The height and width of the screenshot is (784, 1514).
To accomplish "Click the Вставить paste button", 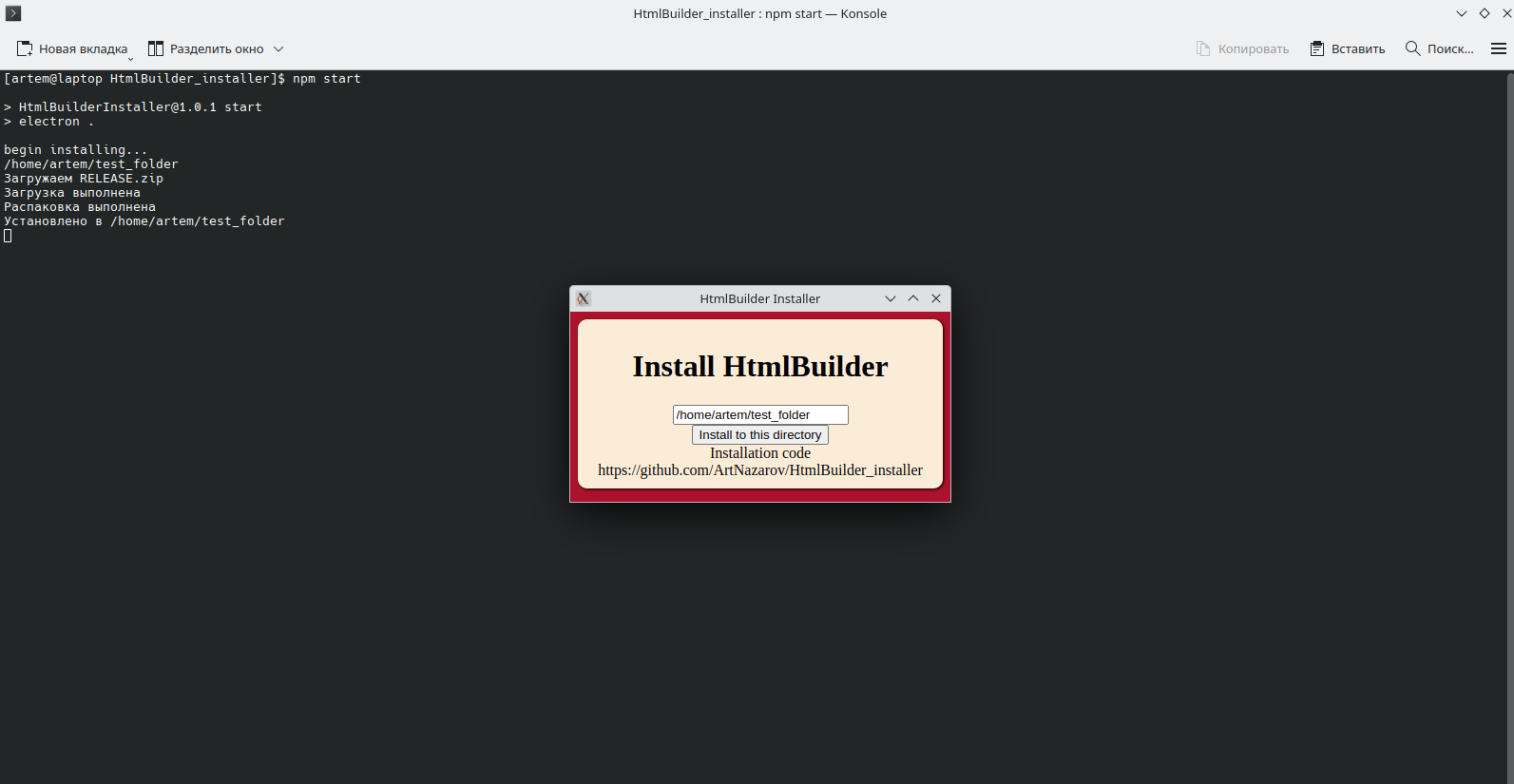I will 1348,48.
